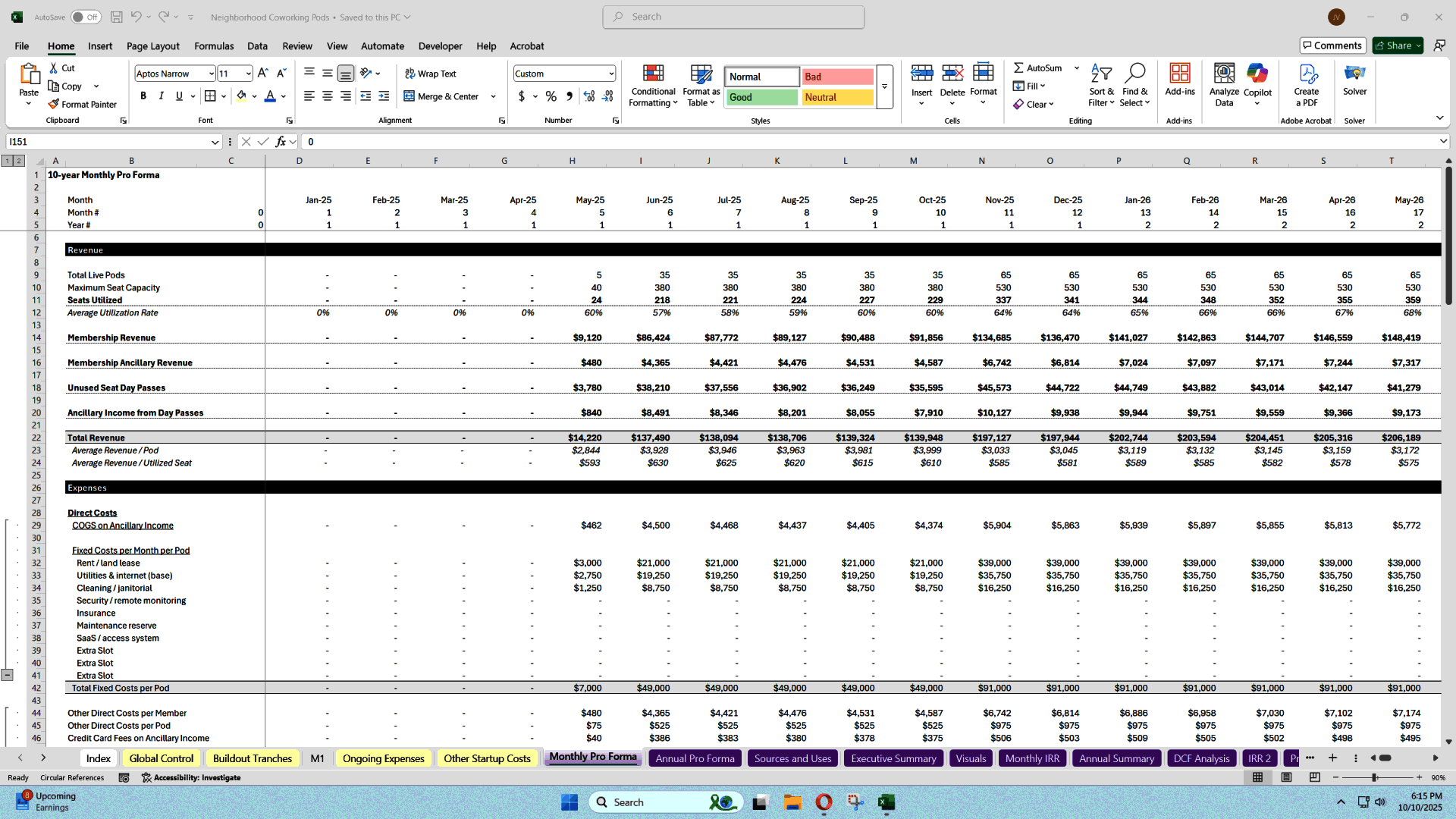
Task: Switch to Page Break Preview view
Action: pos(1315,777)
